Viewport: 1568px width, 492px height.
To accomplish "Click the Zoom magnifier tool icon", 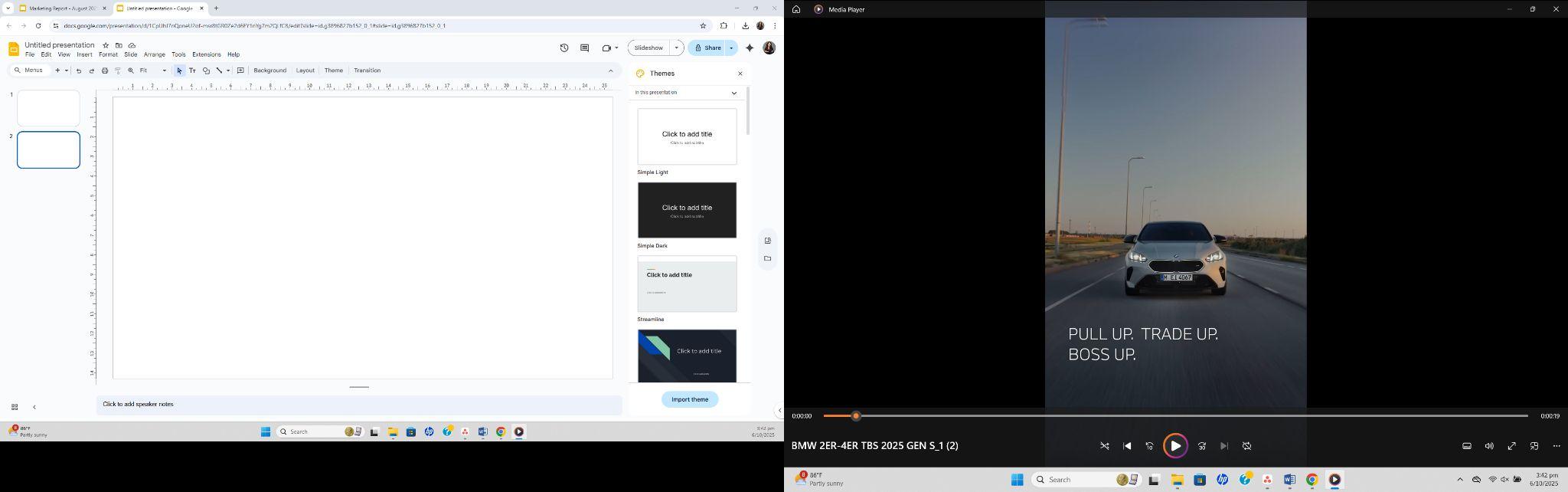I will [x=131, y=71].
